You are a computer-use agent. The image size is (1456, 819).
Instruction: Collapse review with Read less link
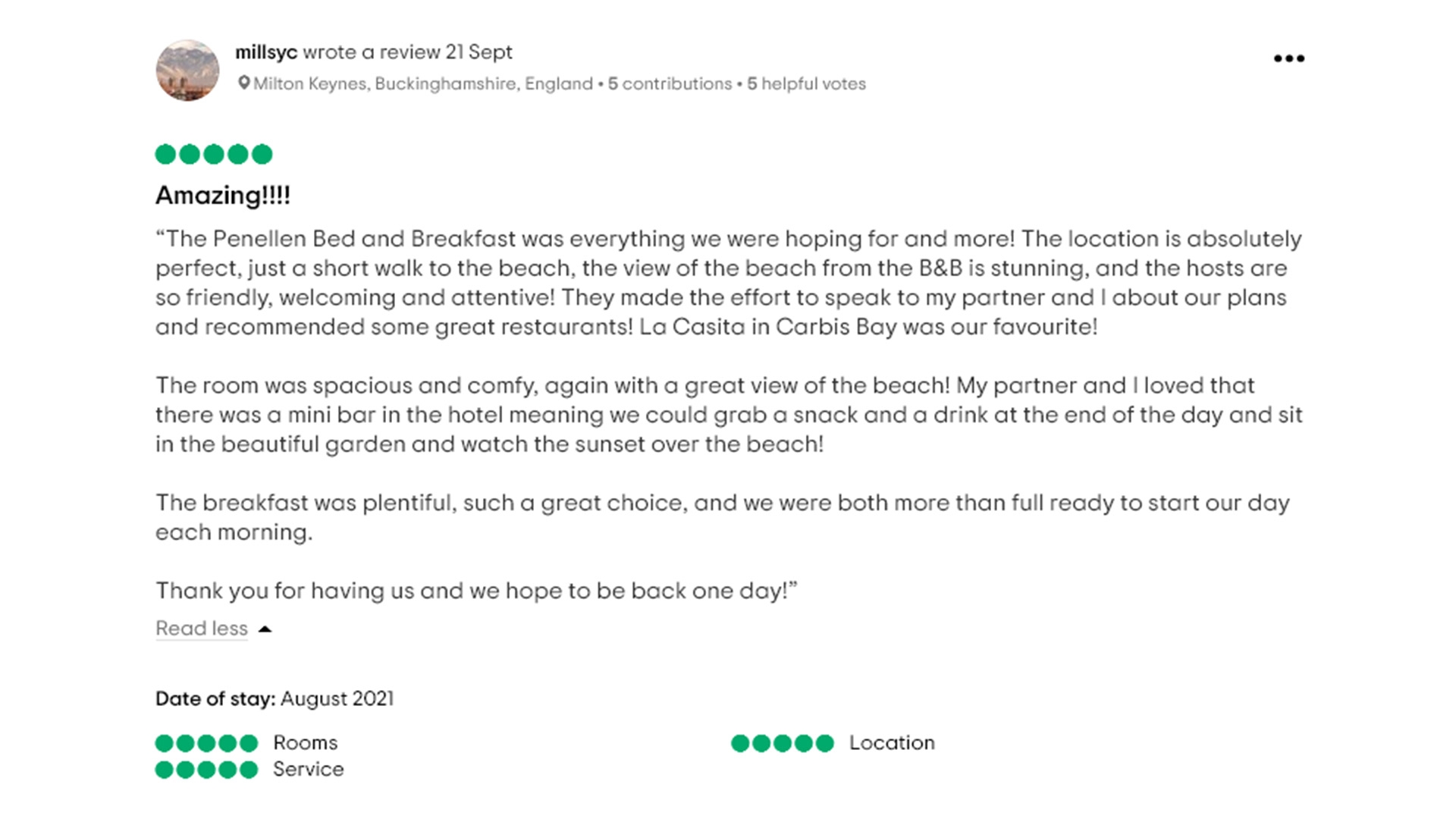[x=202, y=629]
